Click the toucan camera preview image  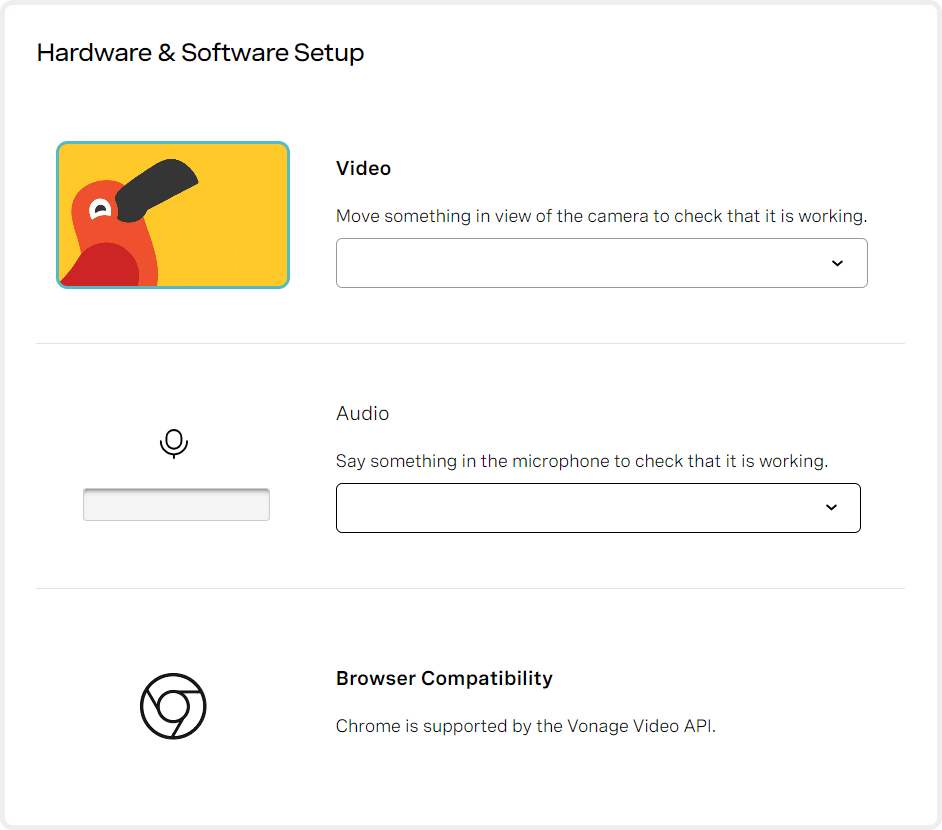(173, 214)
